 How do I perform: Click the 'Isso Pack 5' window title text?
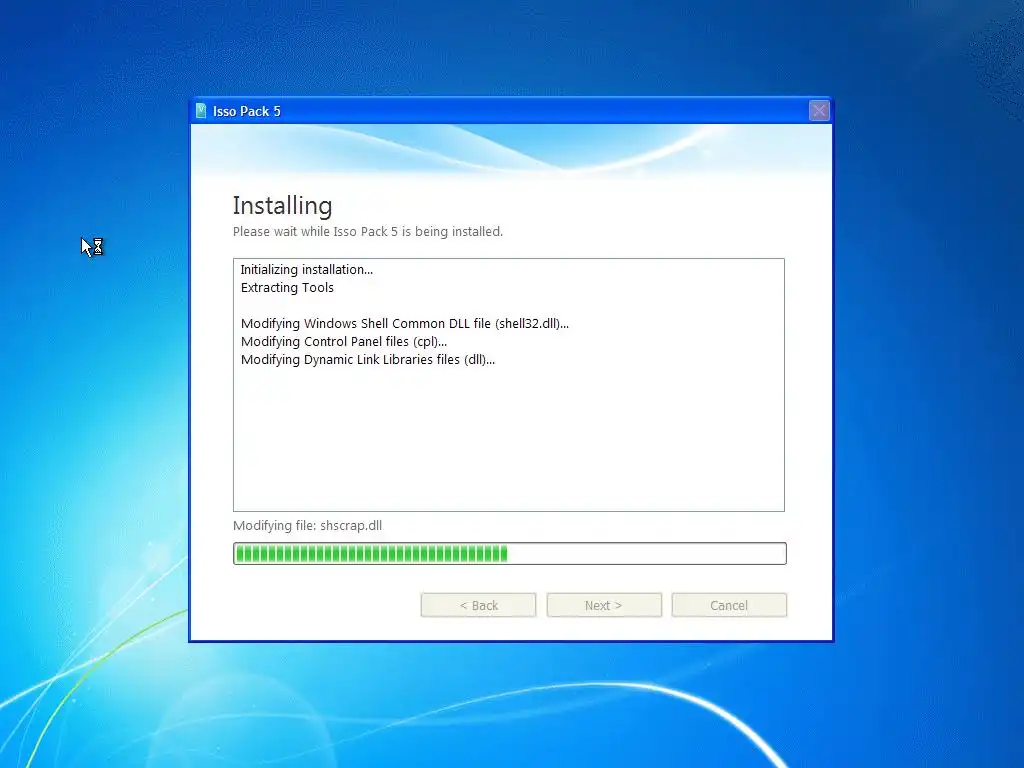coord(246,111)
